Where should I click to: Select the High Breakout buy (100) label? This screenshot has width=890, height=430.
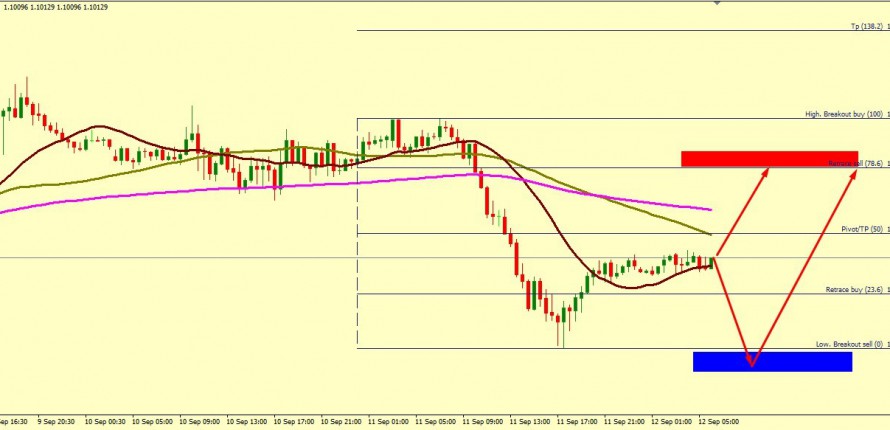click(x=844, y=114)
